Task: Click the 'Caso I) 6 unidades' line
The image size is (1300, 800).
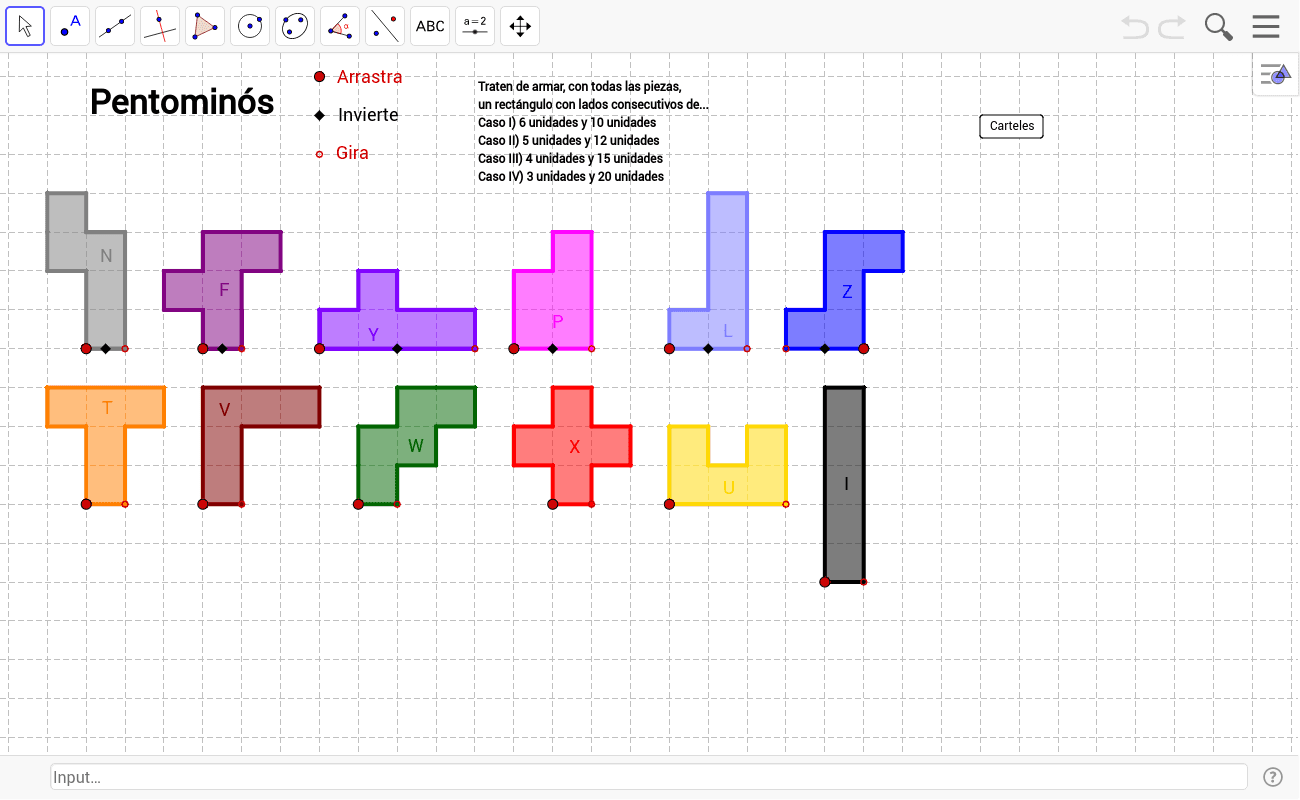Action: point(567,123)
